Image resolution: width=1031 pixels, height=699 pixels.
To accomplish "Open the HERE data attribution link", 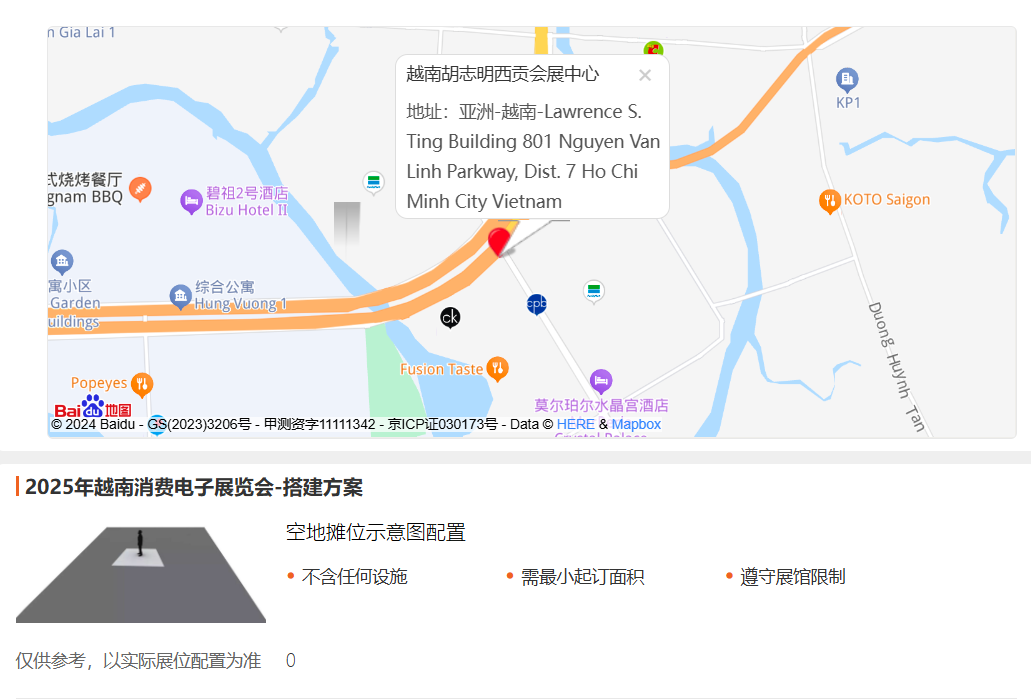I will (x=575, y=425).
